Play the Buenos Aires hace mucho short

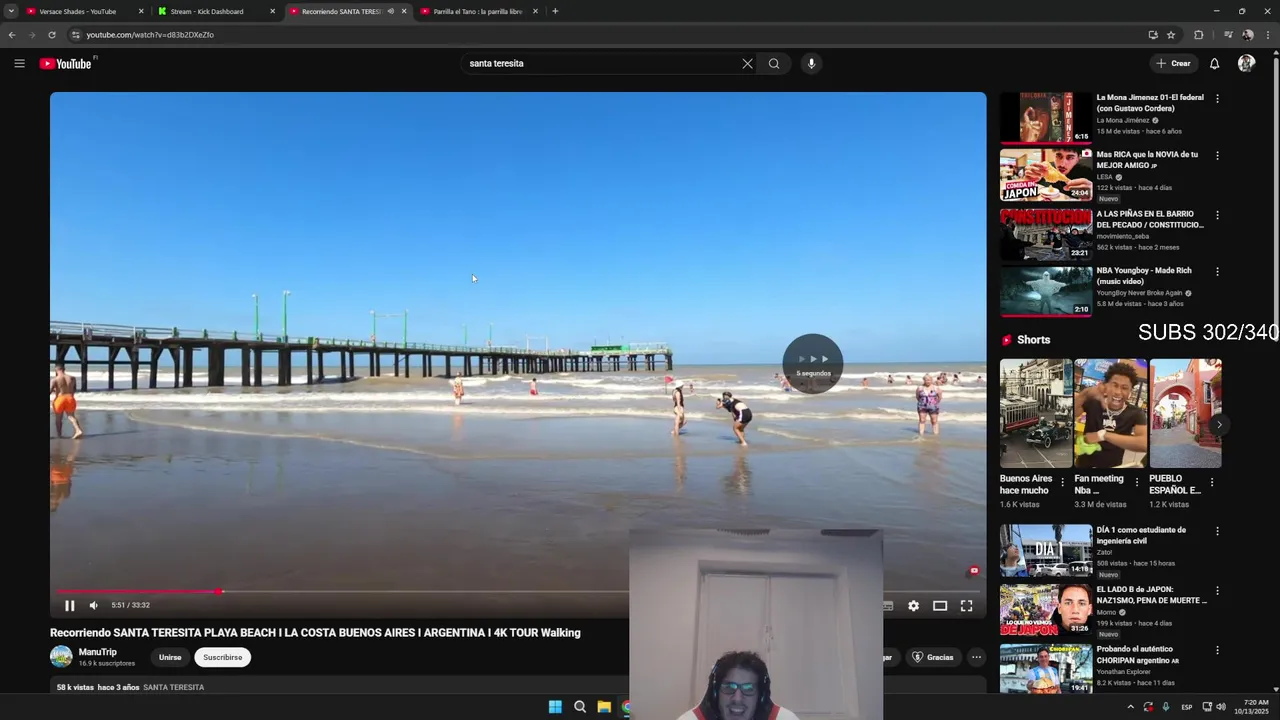[x=1036, y=413]
